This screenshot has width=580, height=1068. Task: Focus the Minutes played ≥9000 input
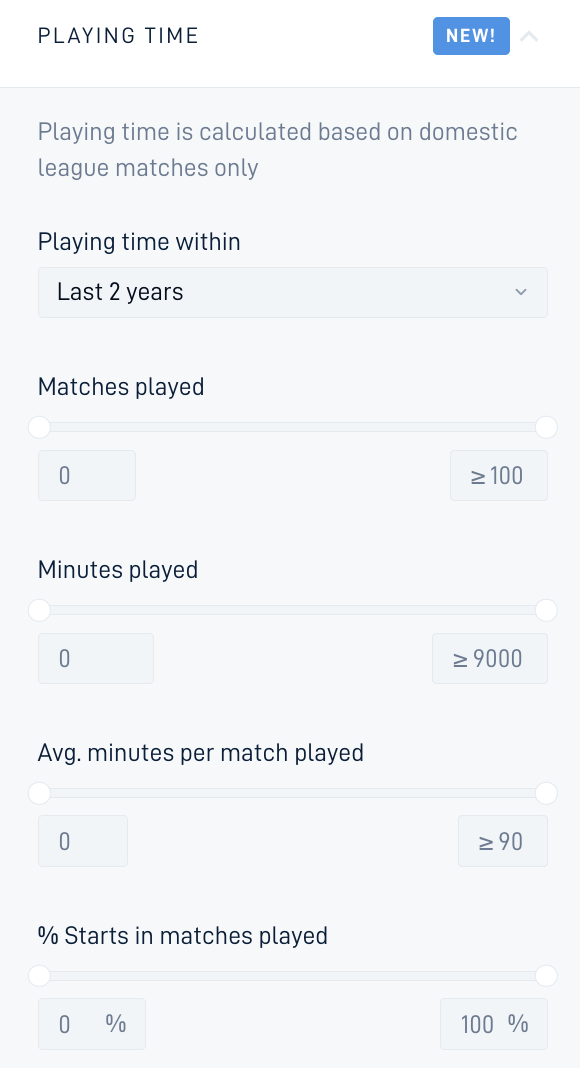489,659
